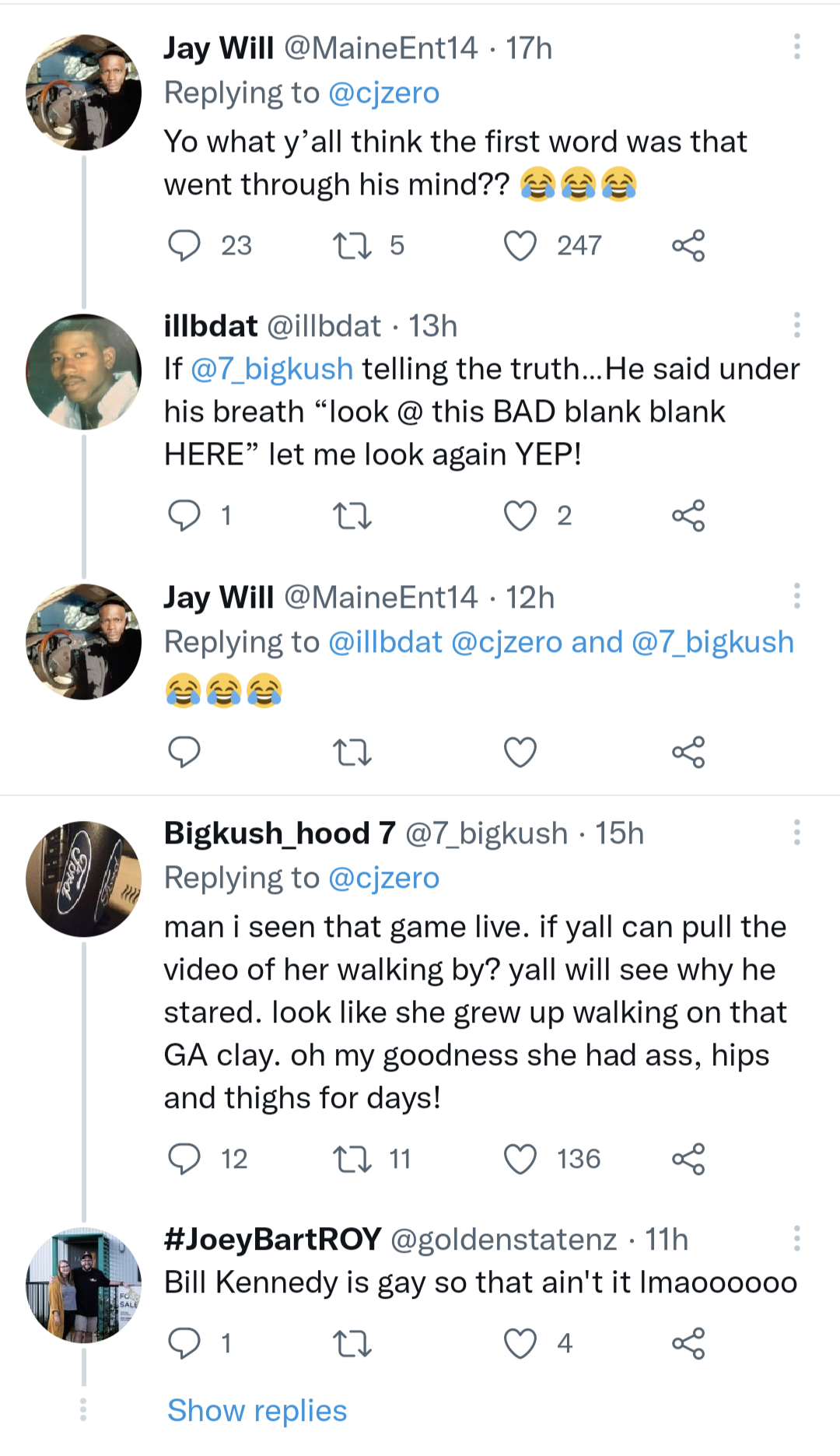Like Jay Will's first-word tweet

[x=520, y=246]
